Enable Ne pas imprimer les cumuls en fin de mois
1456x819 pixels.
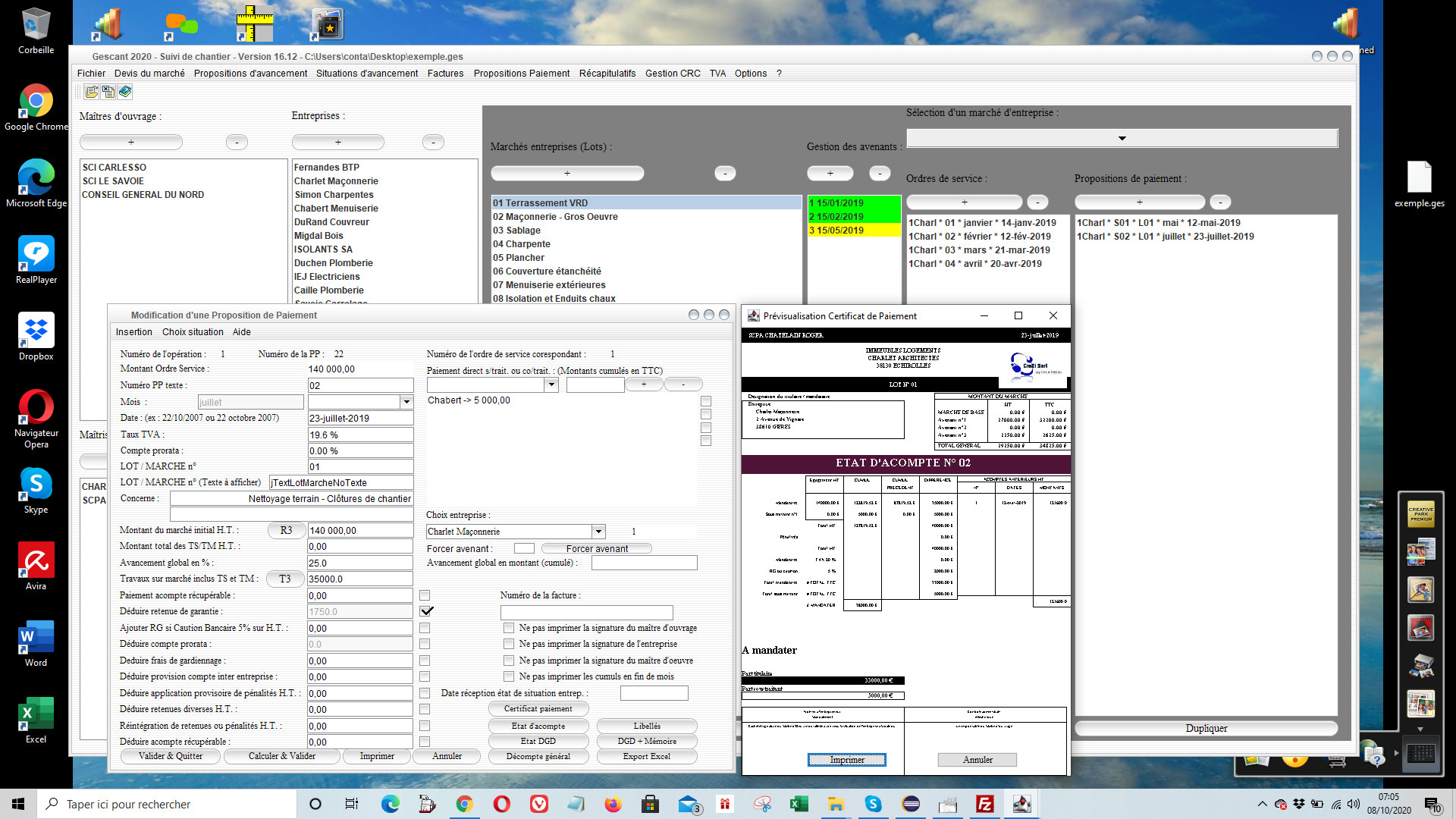(509, 676)
